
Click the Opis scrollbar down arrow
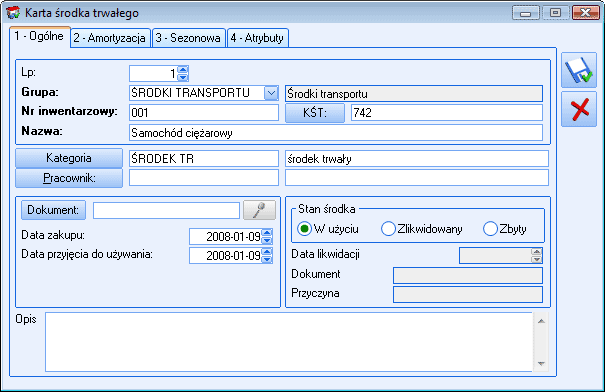coord(541,363)
